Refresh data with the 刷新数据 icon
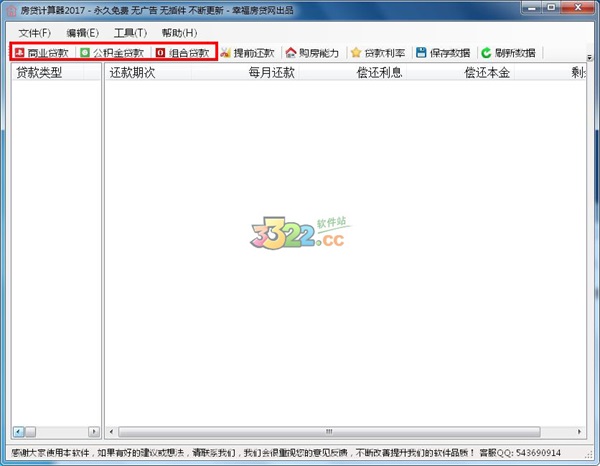This screenshot has width=600, height=466. pos(486,53)
